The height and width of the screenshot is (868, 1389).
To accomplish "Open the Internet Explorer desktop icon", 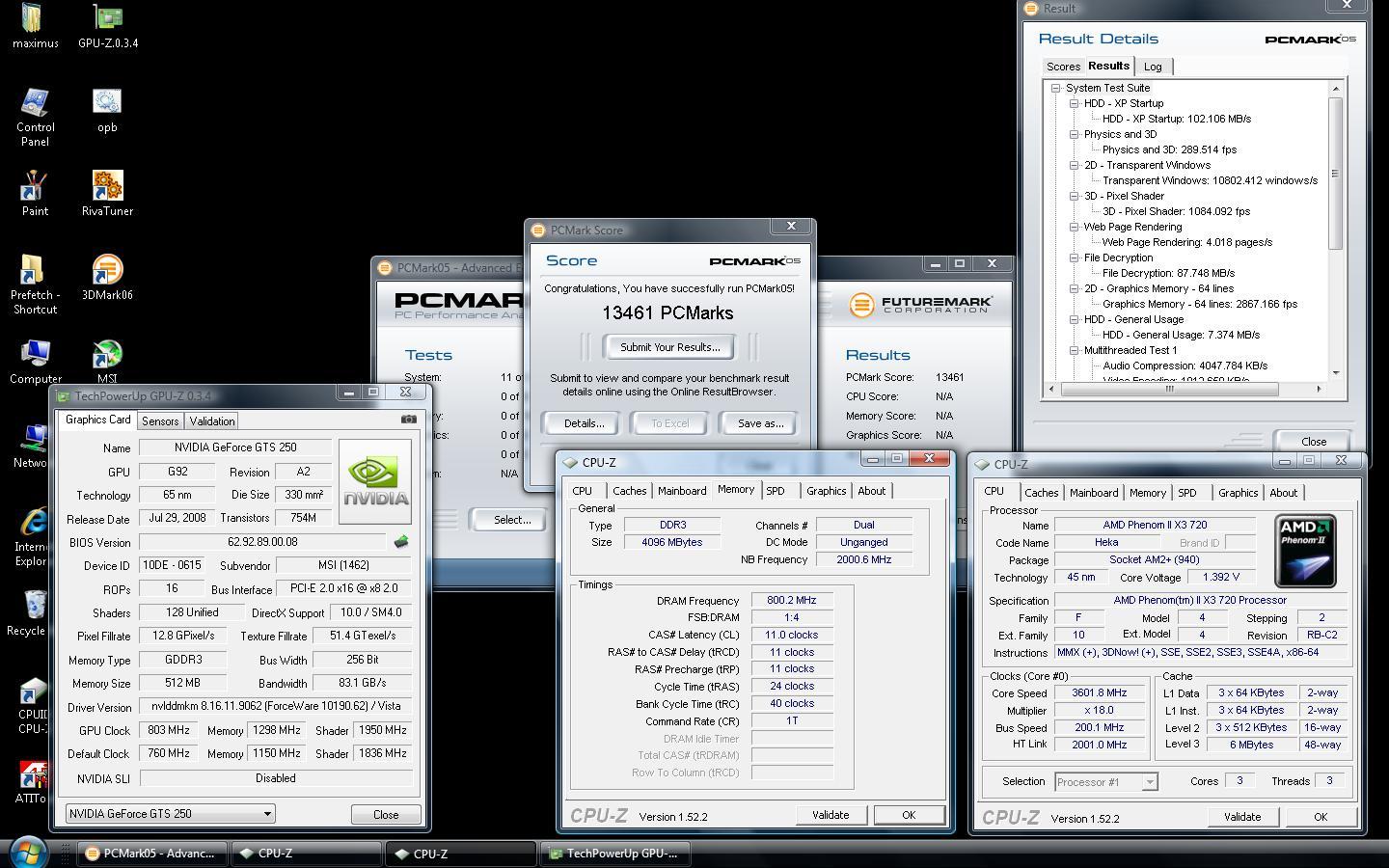I will tap(32, 536).
